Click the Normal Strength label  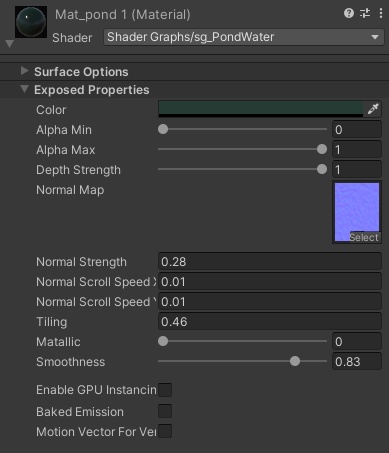pyautogui.click(x=81, y=262)
